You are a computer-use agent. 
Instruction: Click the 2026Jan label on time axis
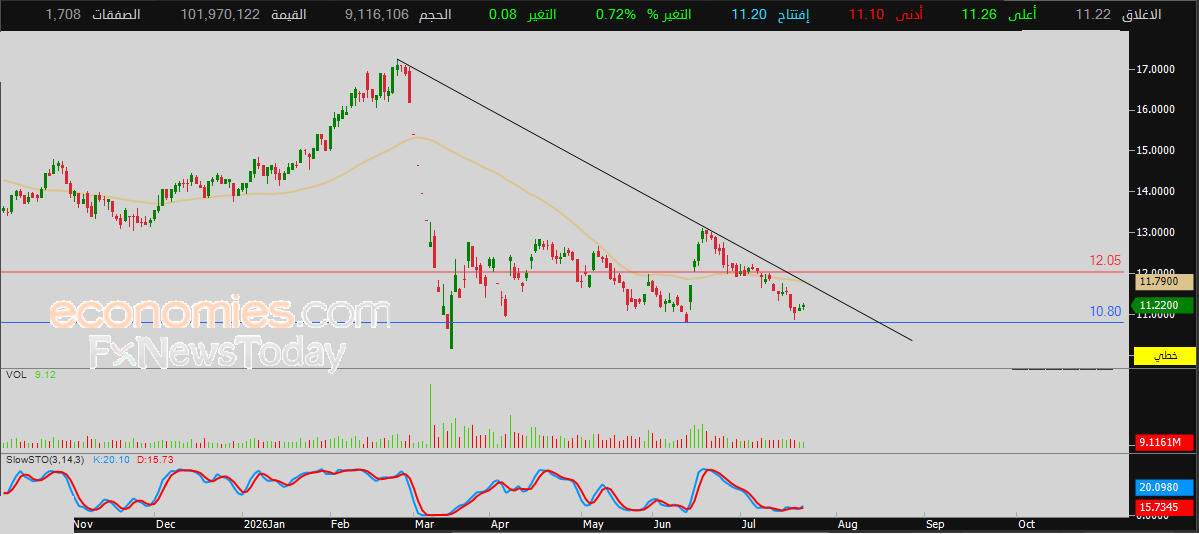tap(264, 526)
